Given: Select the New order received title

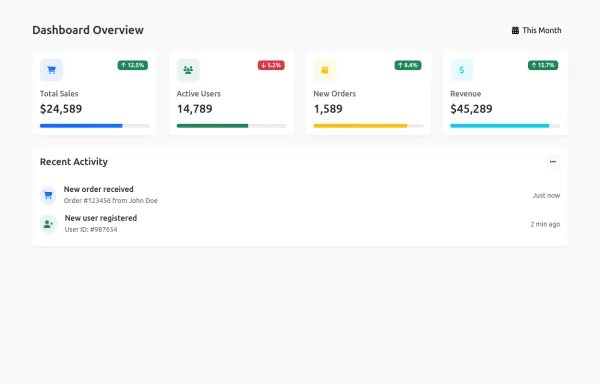Looking at the screenshot, I should click(x=98, y=189).
